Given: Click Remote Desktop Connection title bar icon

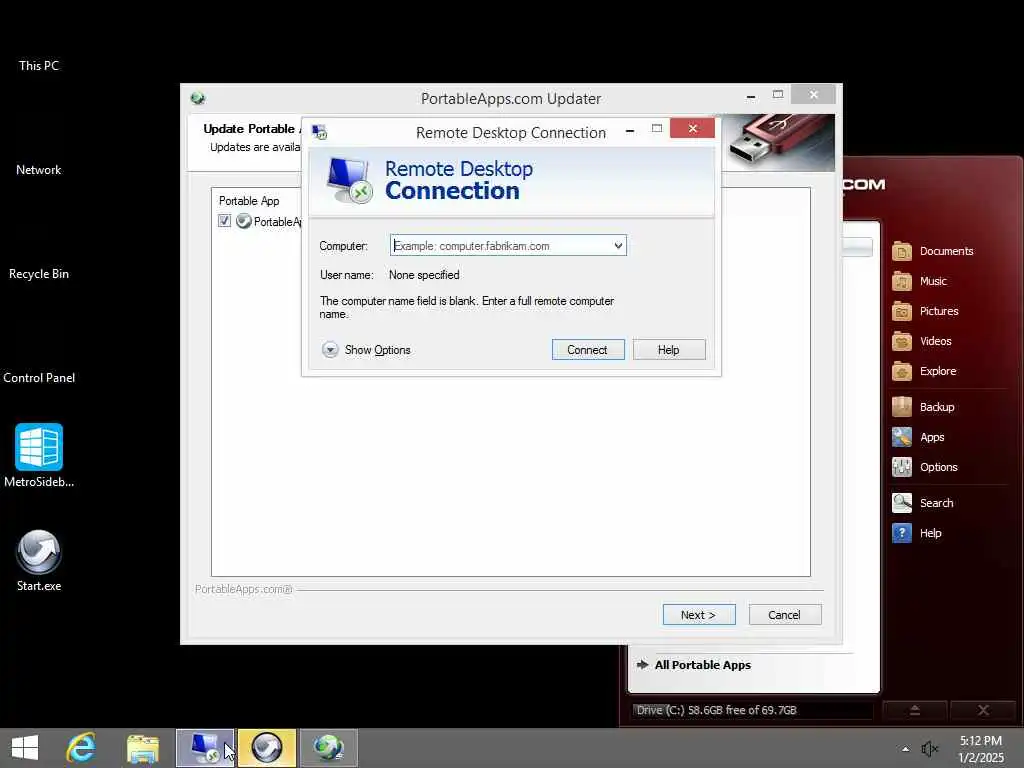Looking at the screenshot, I should 319,133.
